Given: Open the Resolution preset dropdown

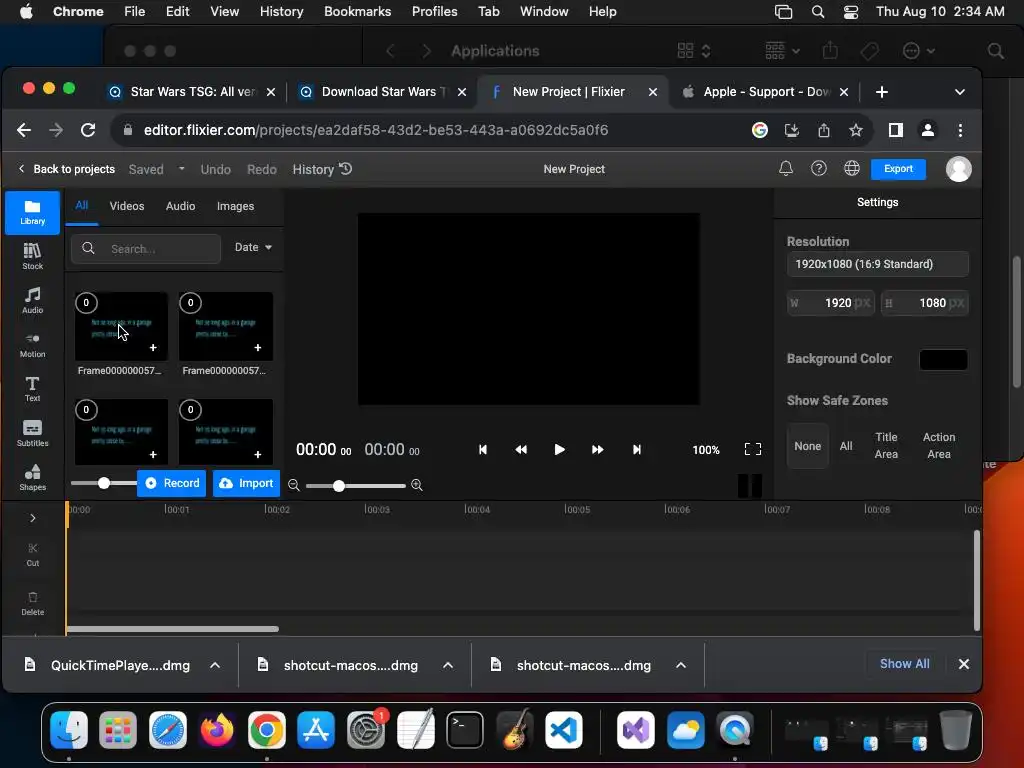Looking at the screenshot, I should click(x=877, y=264).
